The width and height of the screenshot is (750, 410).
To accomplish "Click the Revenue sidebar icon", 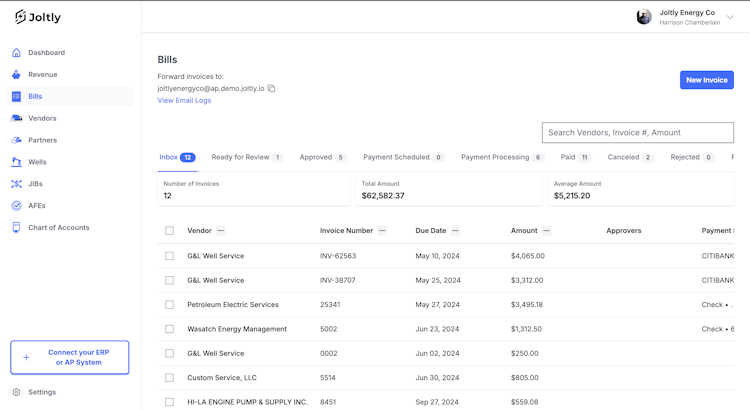I will click(x=16, y=75).
